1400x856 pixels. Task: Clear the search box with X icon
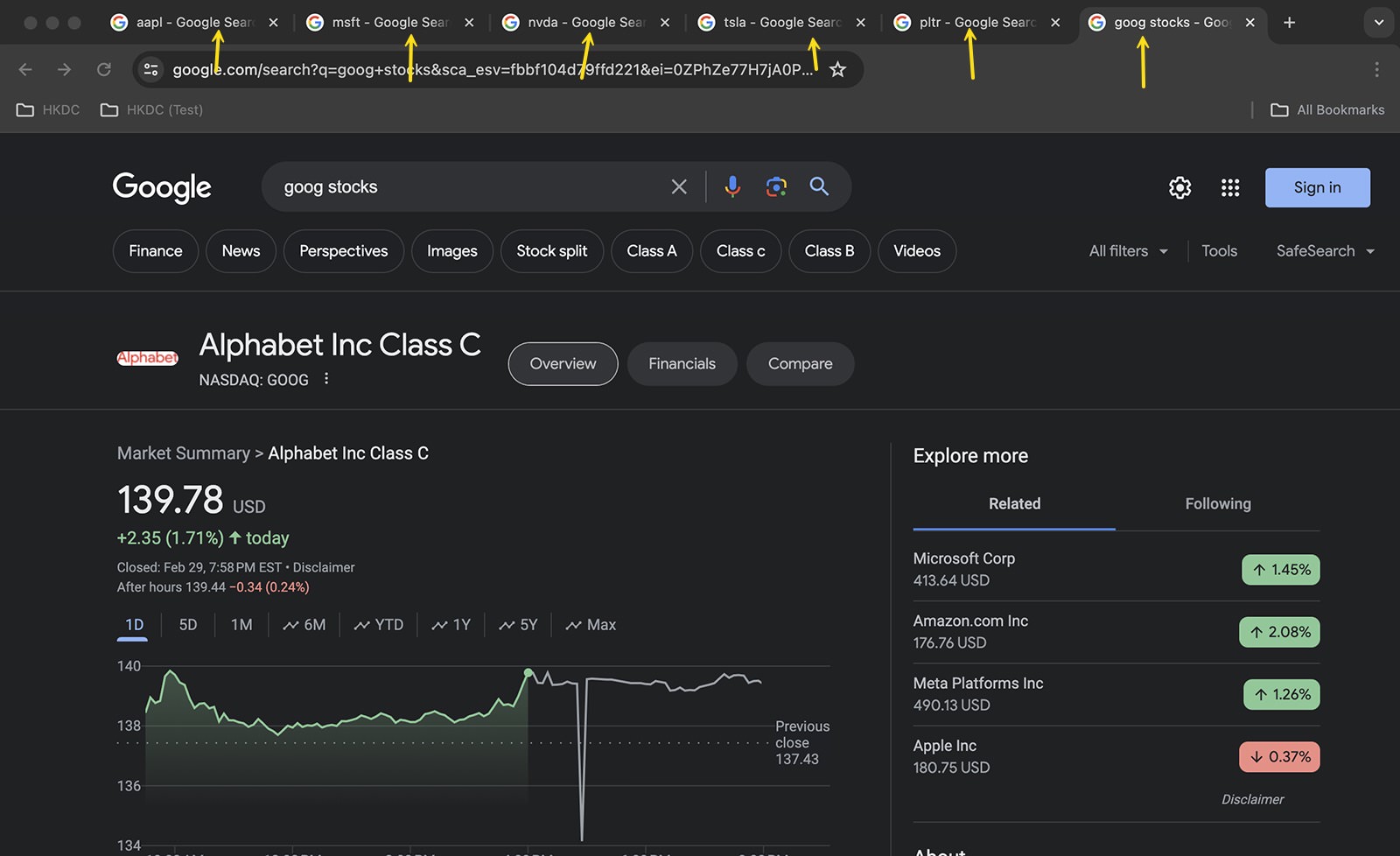(679, 186)
